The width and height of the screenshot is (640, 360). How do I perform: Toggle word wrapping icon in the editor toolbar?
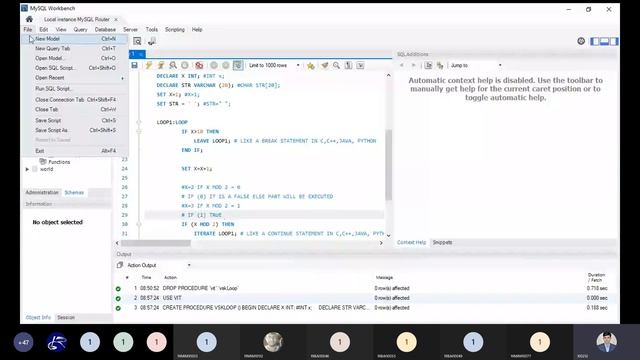(x=360, y=65)
